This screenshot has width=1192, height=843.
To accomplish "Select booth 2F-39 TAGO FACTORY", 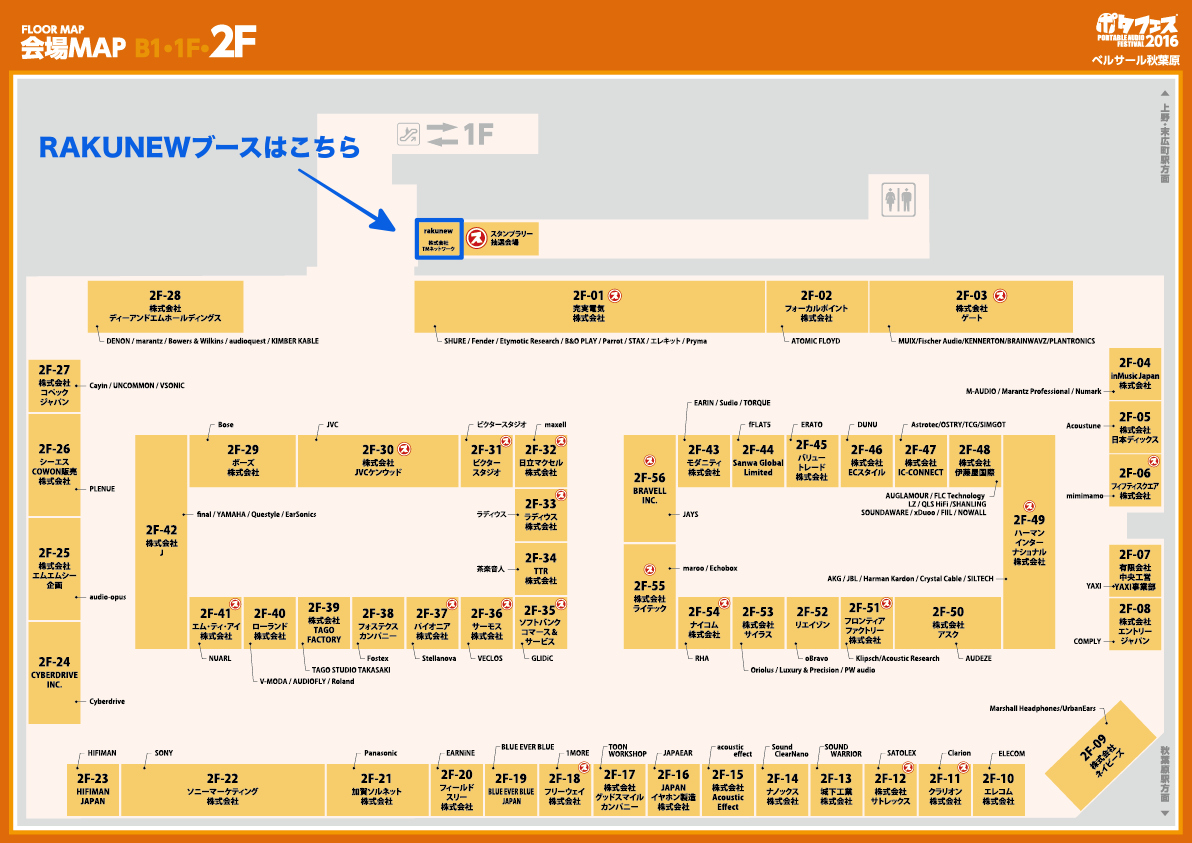I will pos(324,623).
